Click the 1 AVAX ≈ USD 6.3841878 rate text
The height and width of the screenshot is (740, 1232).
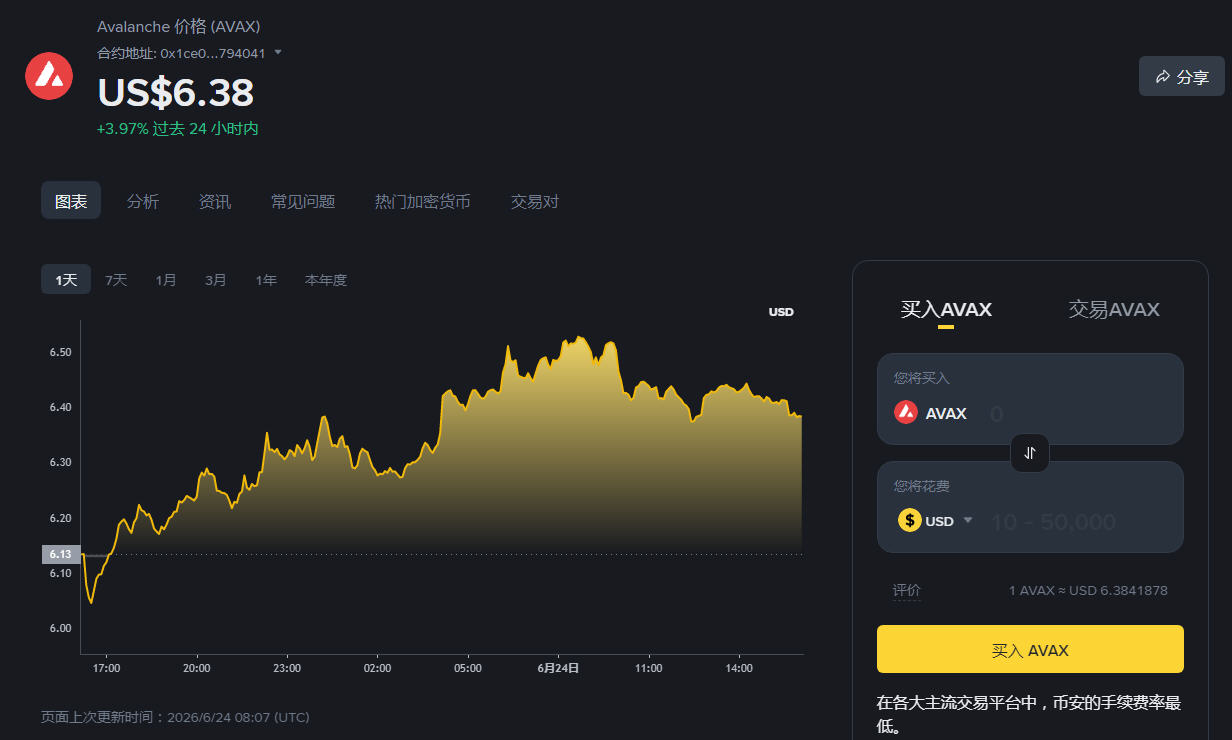click(x=1088, y=590)
